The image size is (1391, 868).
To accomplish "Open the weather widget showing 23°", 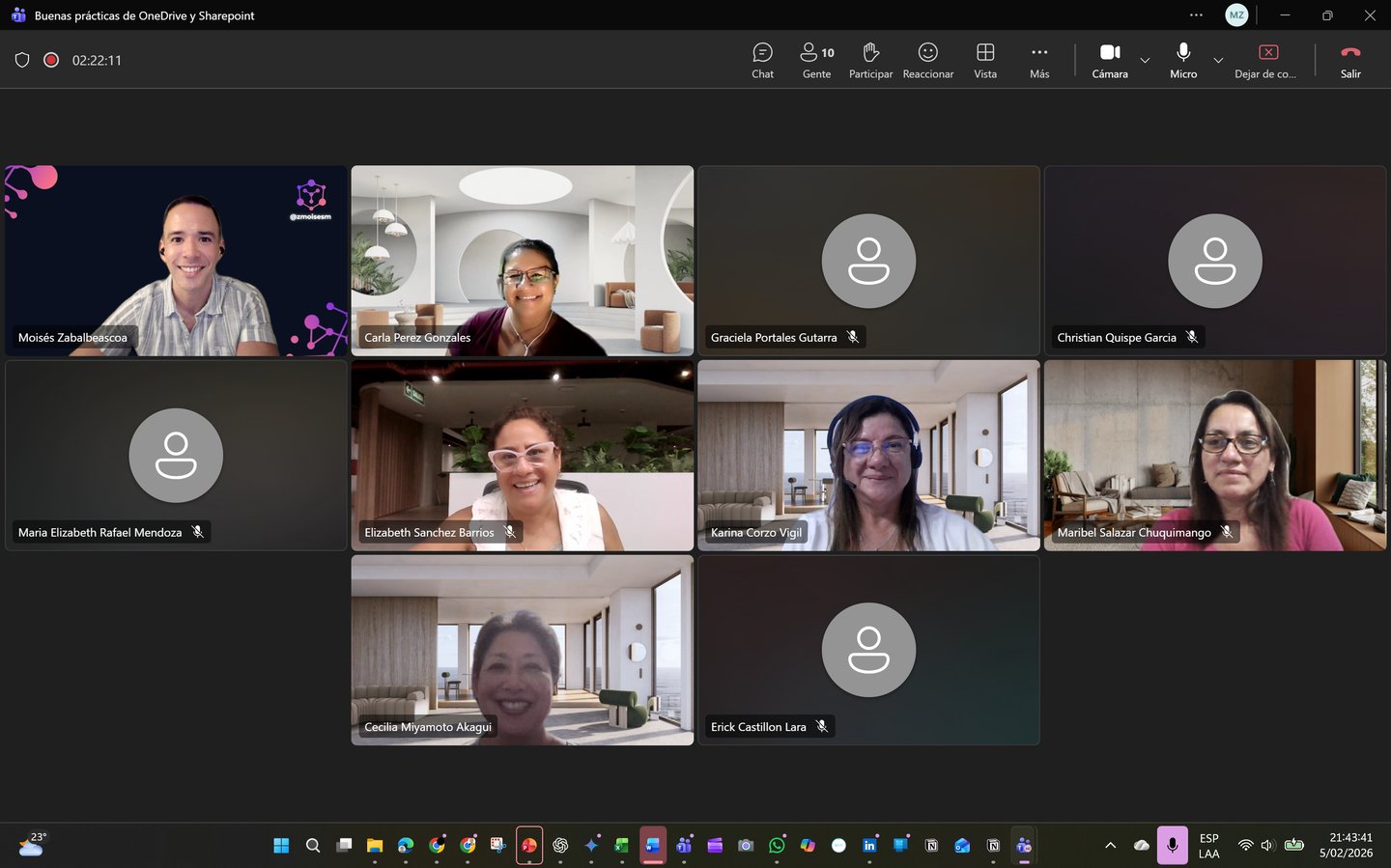I will pyautogui.click(x=33, y=845).
